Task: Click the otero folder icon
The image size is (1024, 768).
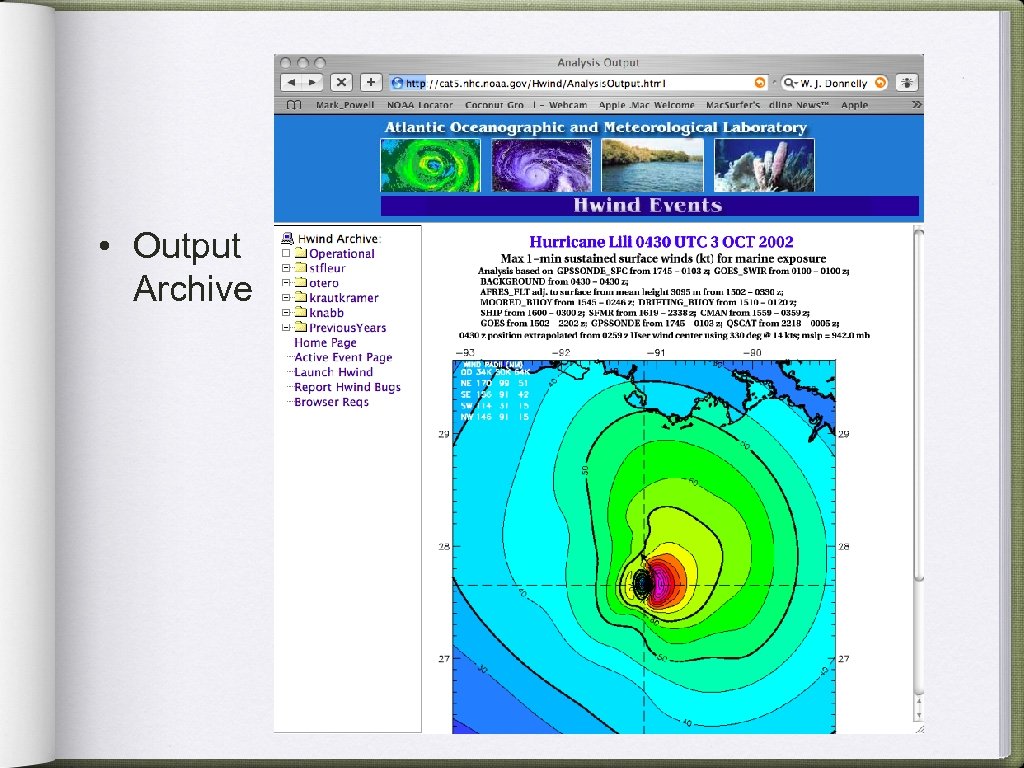Action: click(300, 283)
